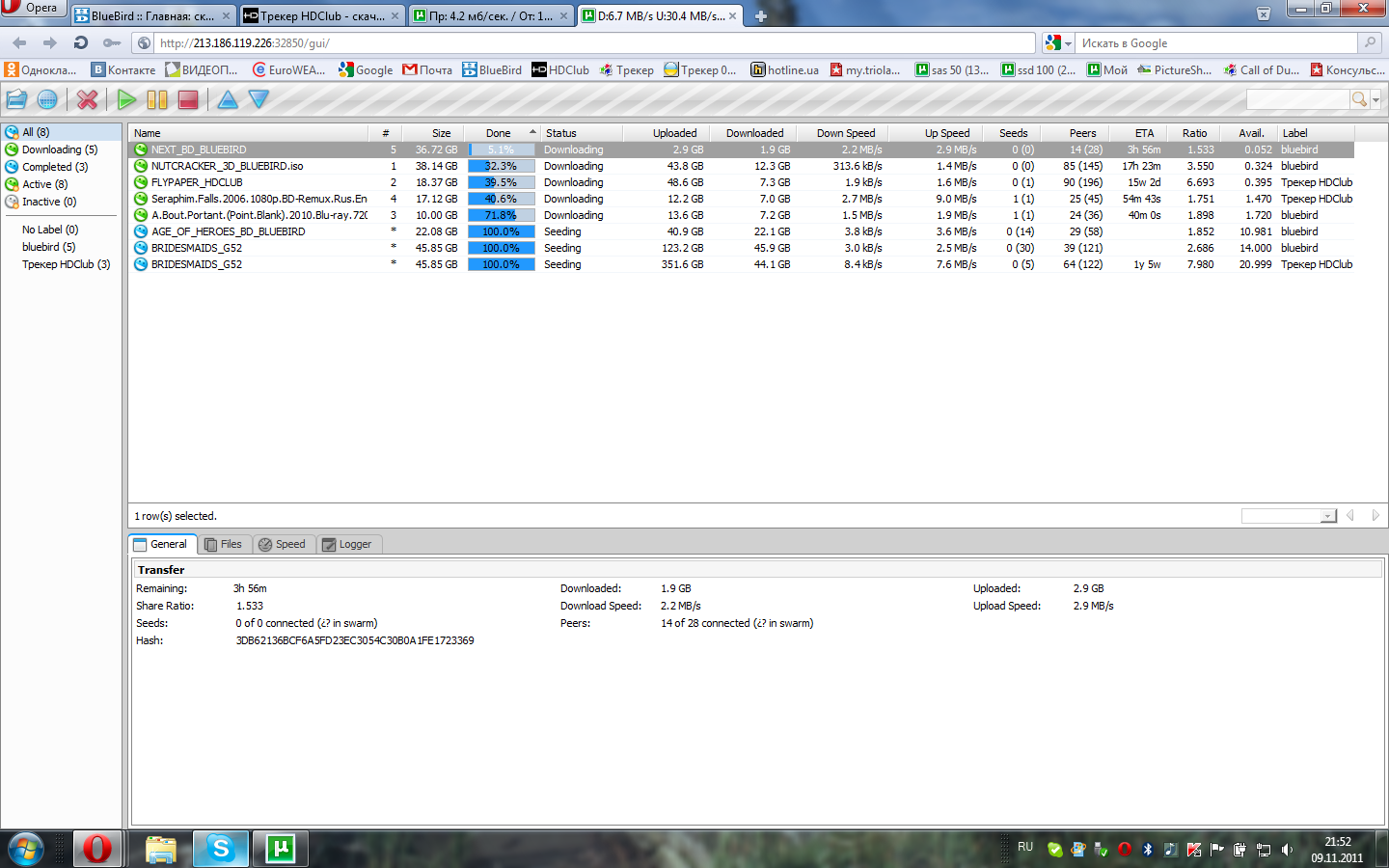Open the Трекер HDClub browser tab
Viewport: 1389px width, 868px height.
(321, 15)
